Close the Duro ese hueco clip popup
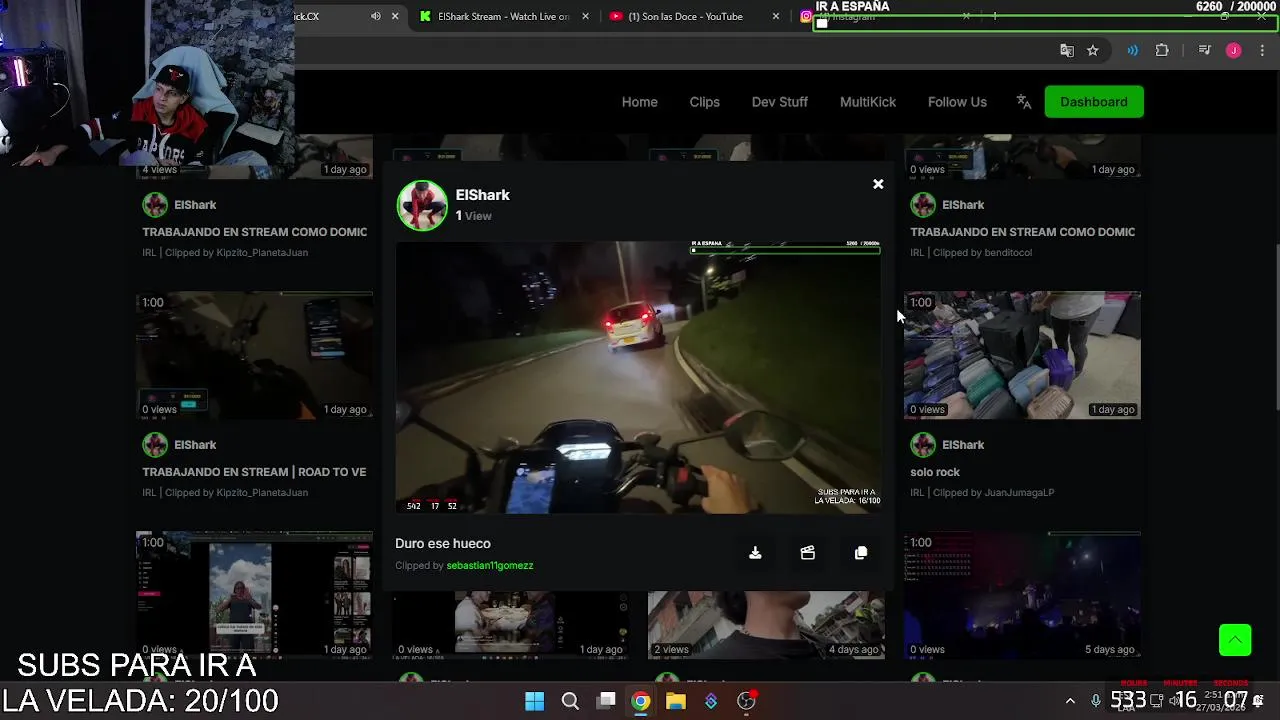 point(878,184)
